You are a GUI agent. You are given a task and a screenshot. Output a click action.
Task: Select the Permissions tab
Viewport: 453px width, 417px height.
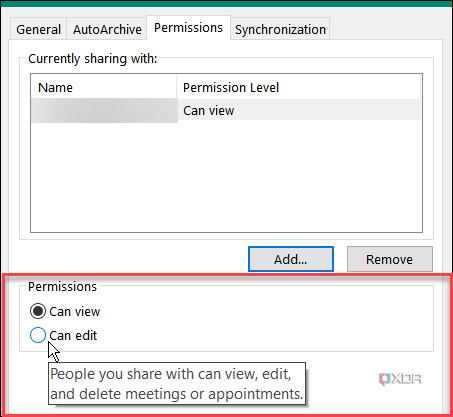point(188,28)
